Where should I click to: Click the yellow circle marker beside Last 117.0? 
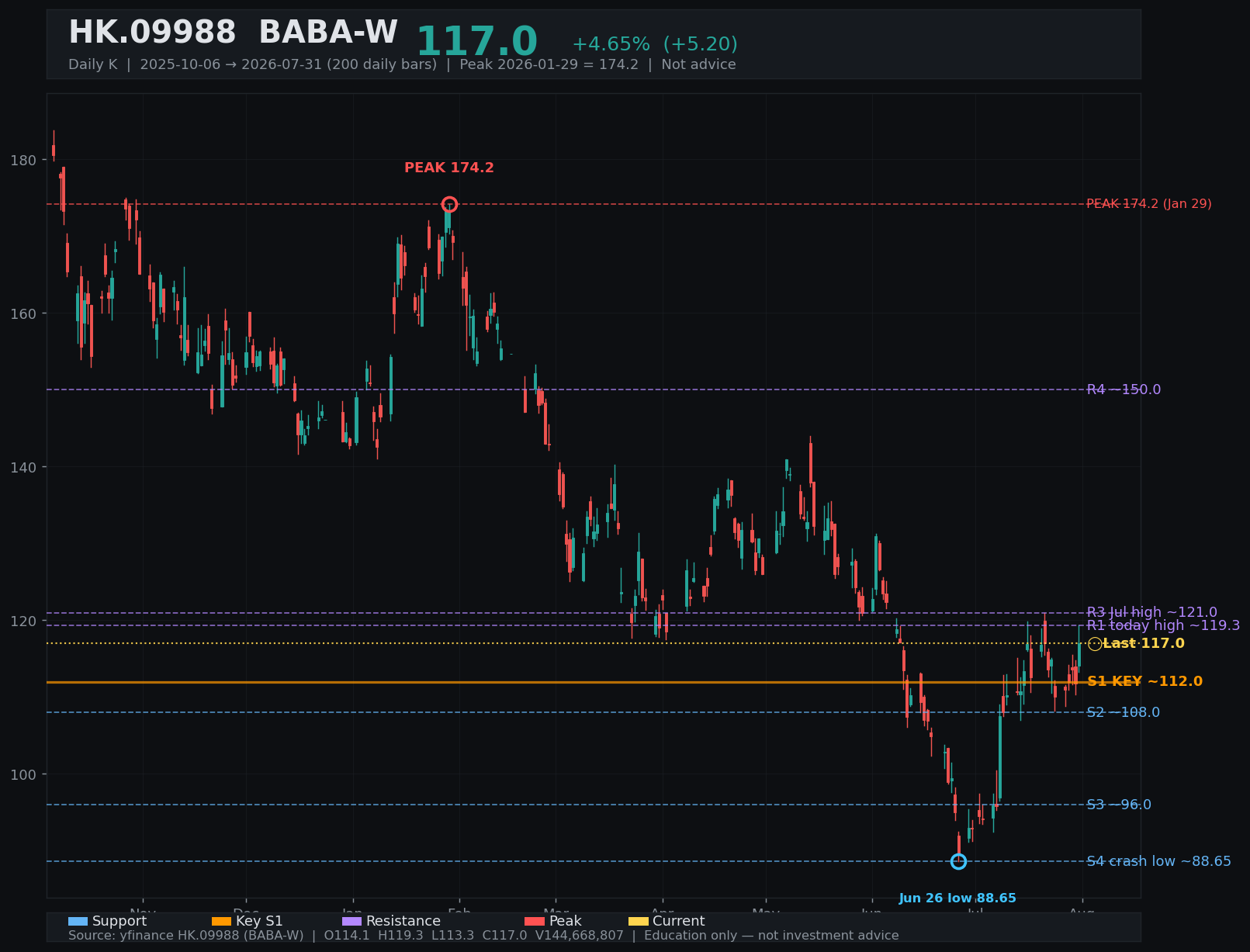(1095, 643)
